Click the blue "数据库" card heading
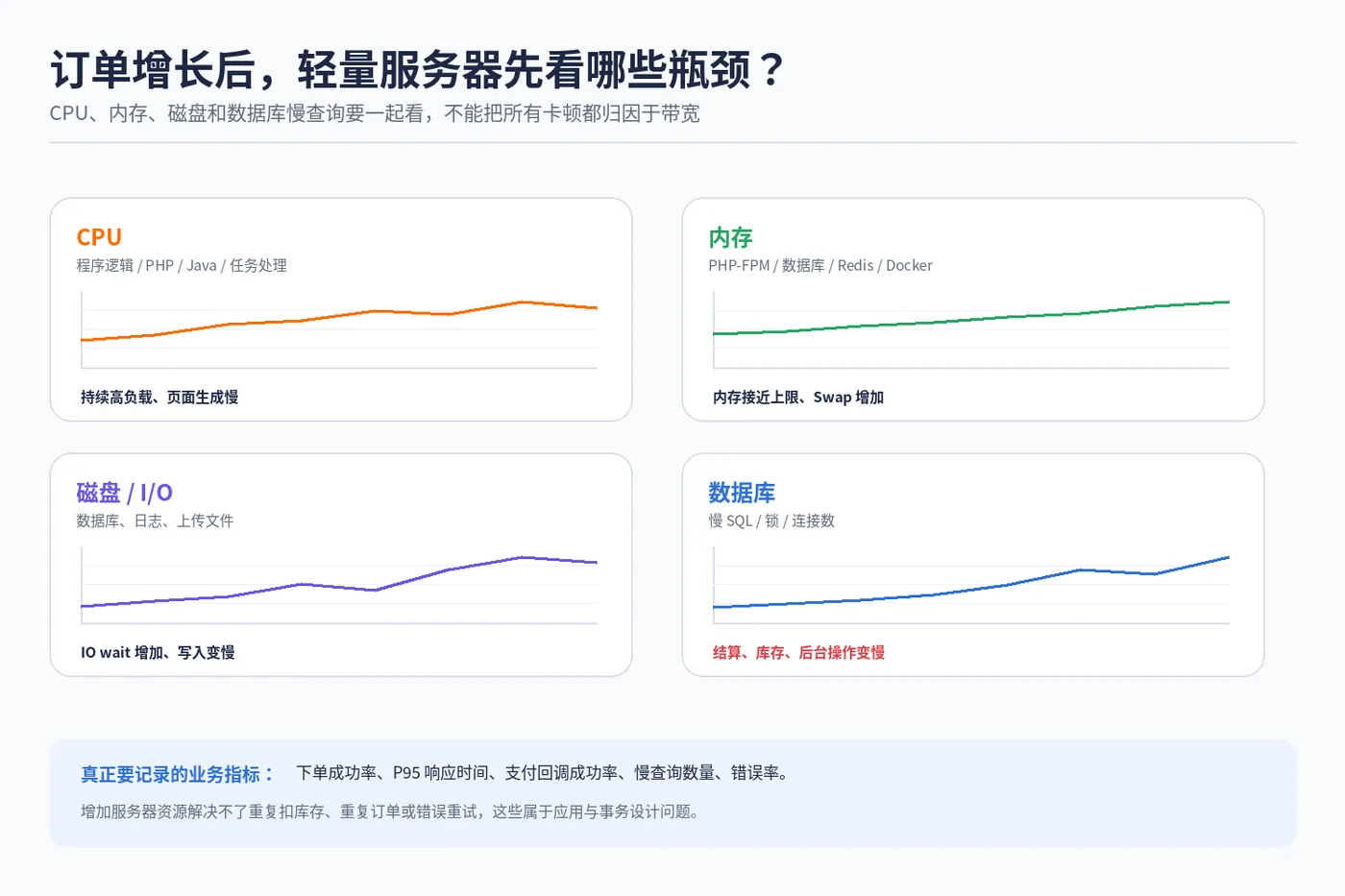Image resolution: width=1345 pixels, height=896 pixels. tap(742, 493)
